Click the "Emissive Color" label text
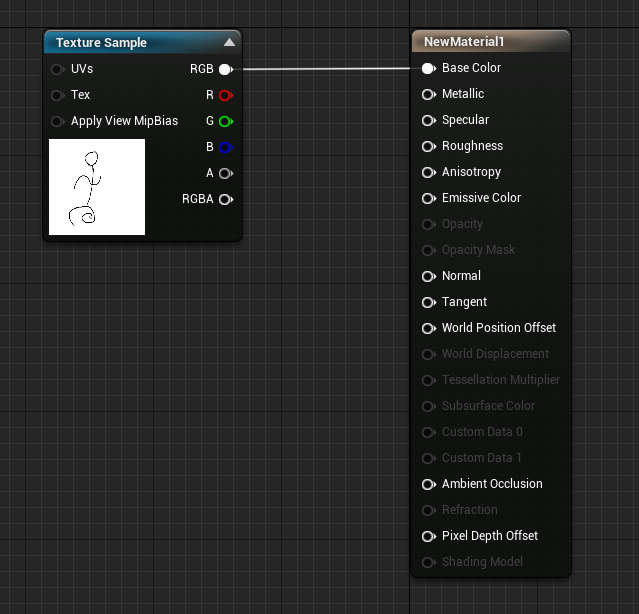Image resolution: width=639 pixels, height=614 pixels. 481,198
